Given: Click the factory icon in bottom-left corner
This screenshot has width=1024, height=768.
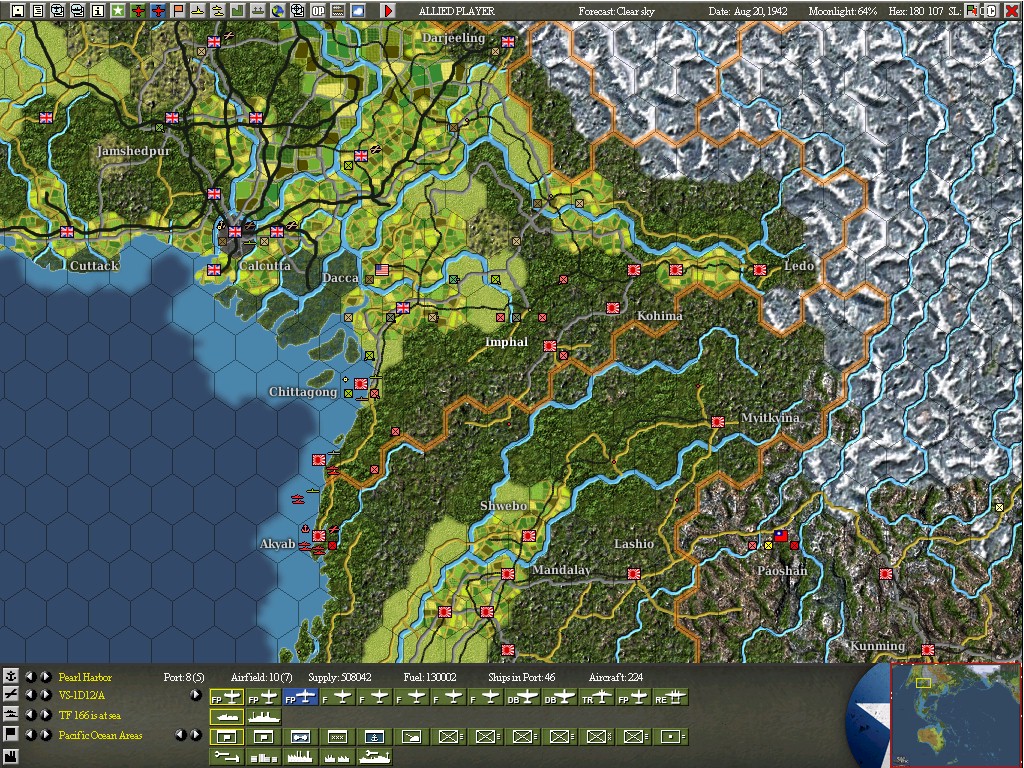Looking at the screenshot, I should (10, 758).
